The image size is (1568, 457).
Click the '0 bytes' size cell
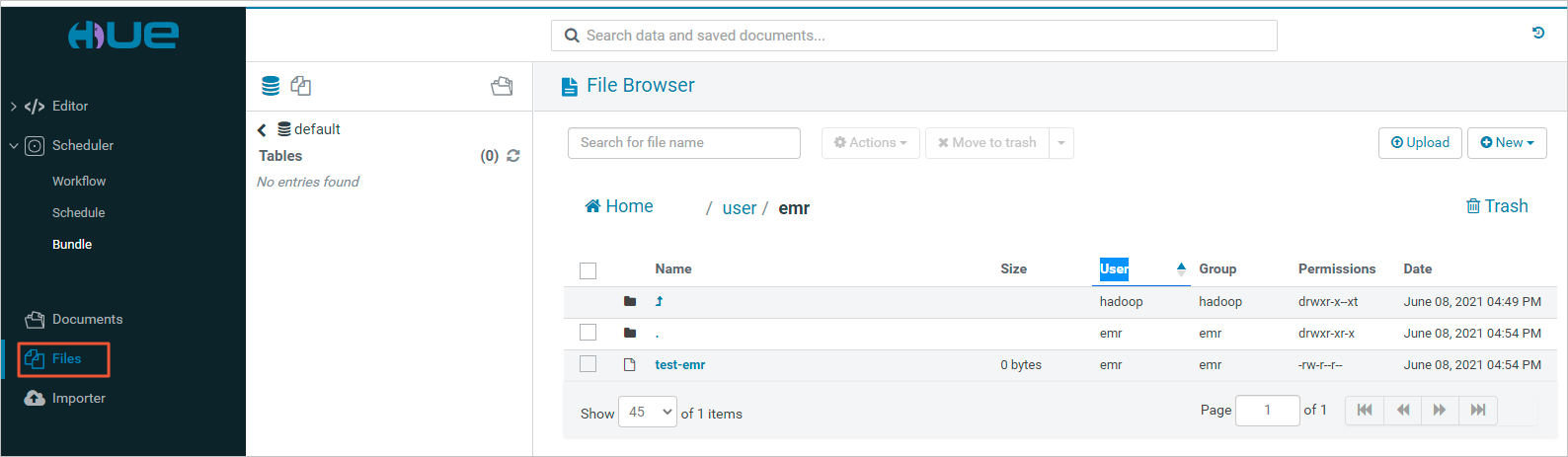pos(1021,365)
